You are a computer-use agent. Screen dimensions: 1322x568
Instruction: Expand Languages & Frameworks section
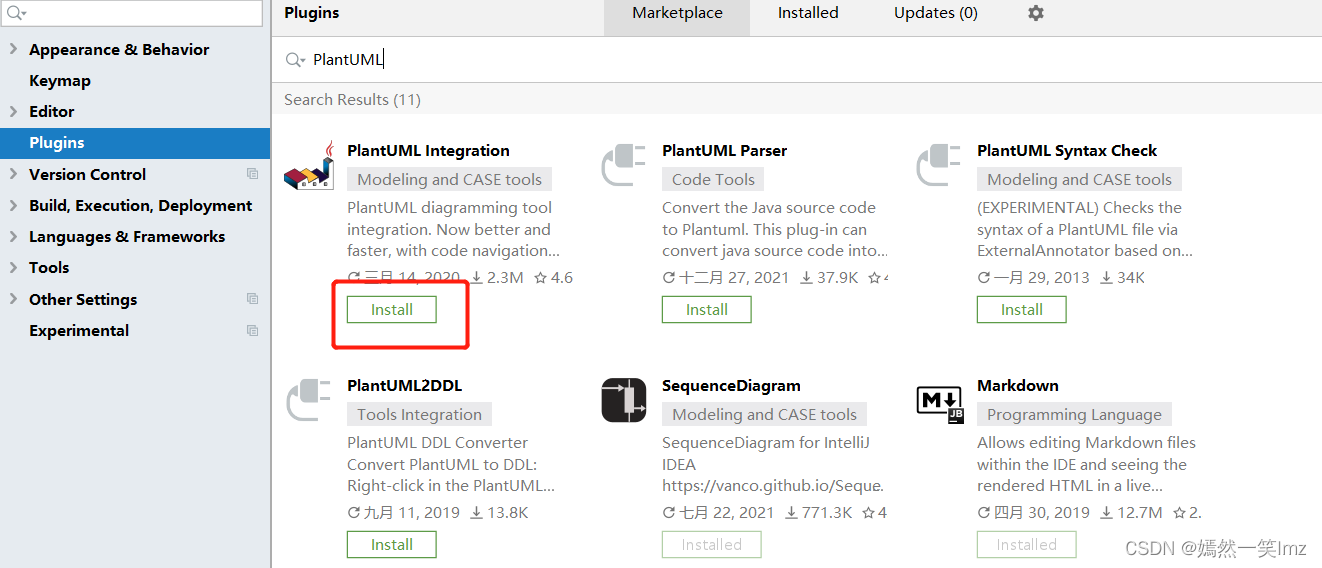[13, 236]
